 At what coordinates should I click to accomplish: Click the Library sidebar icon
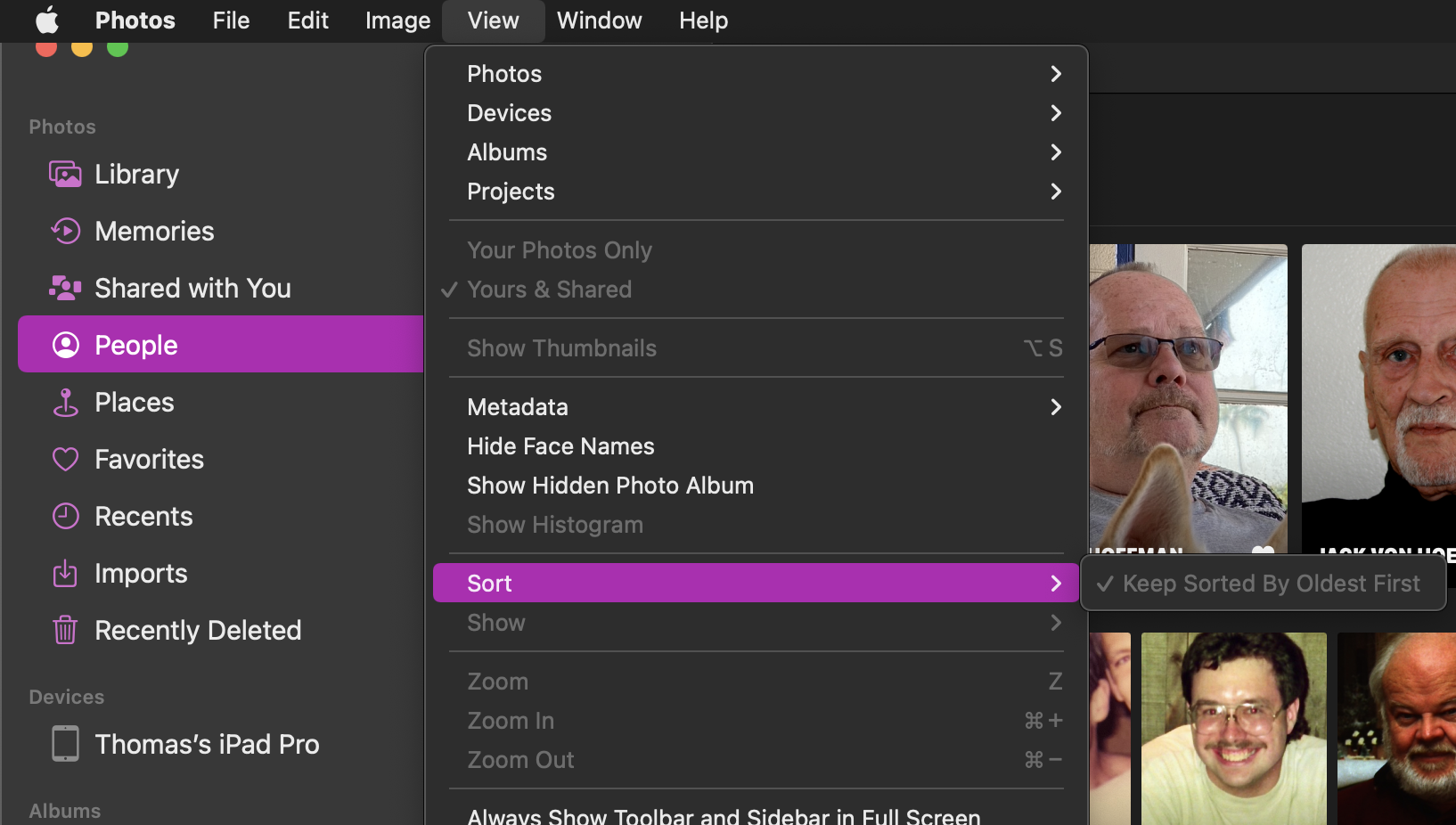(65, 175)
